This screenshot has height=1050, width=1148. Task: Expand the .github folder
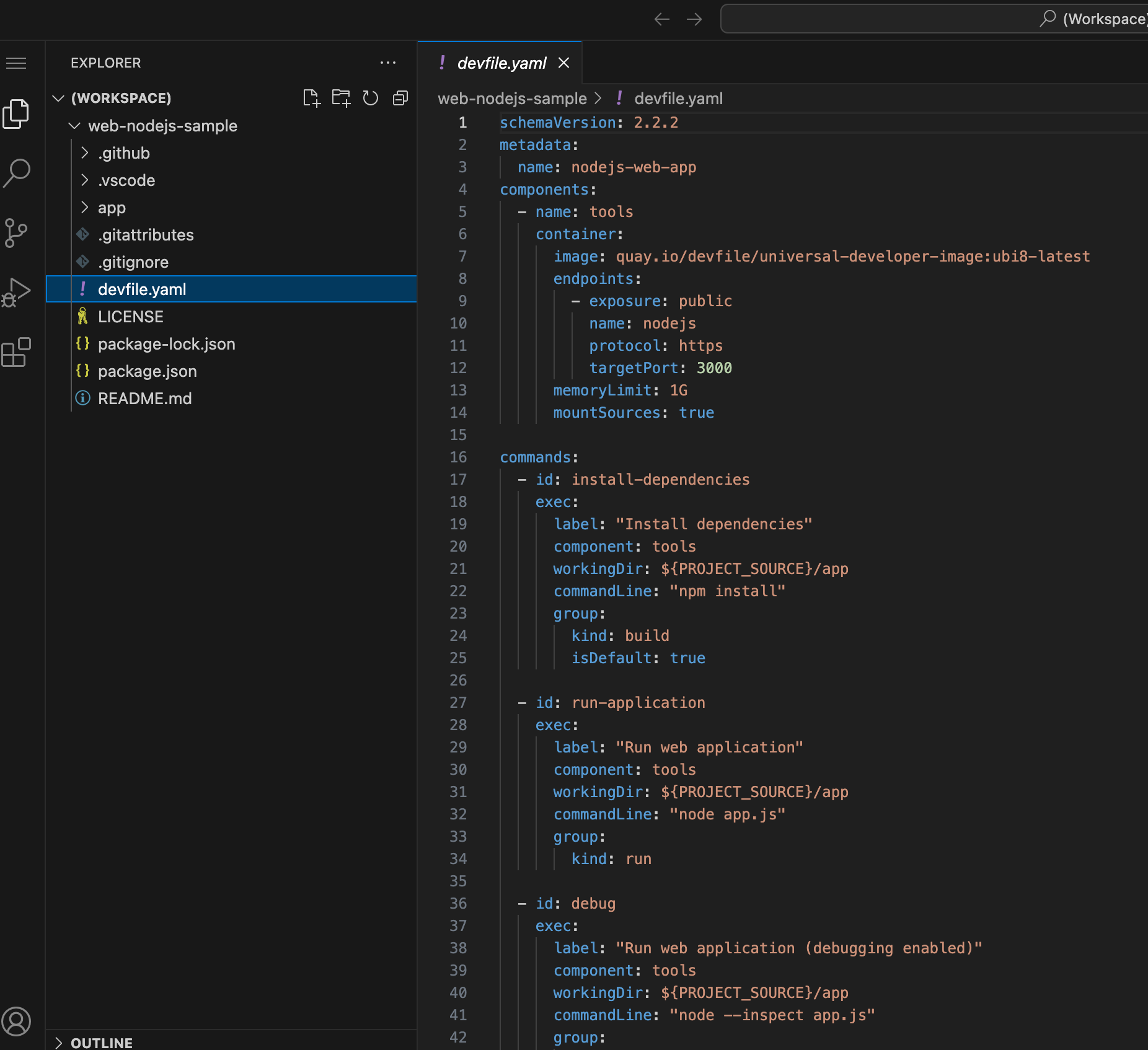[x=124, y=153]
